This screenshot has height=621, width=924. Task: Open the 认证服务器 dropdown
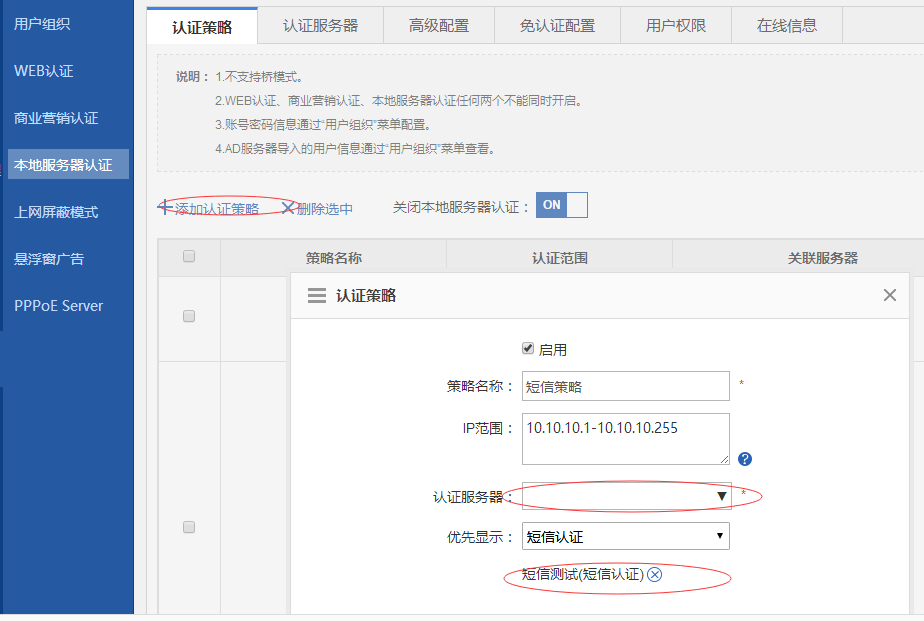pyautogui.click(x=626, y=496)
